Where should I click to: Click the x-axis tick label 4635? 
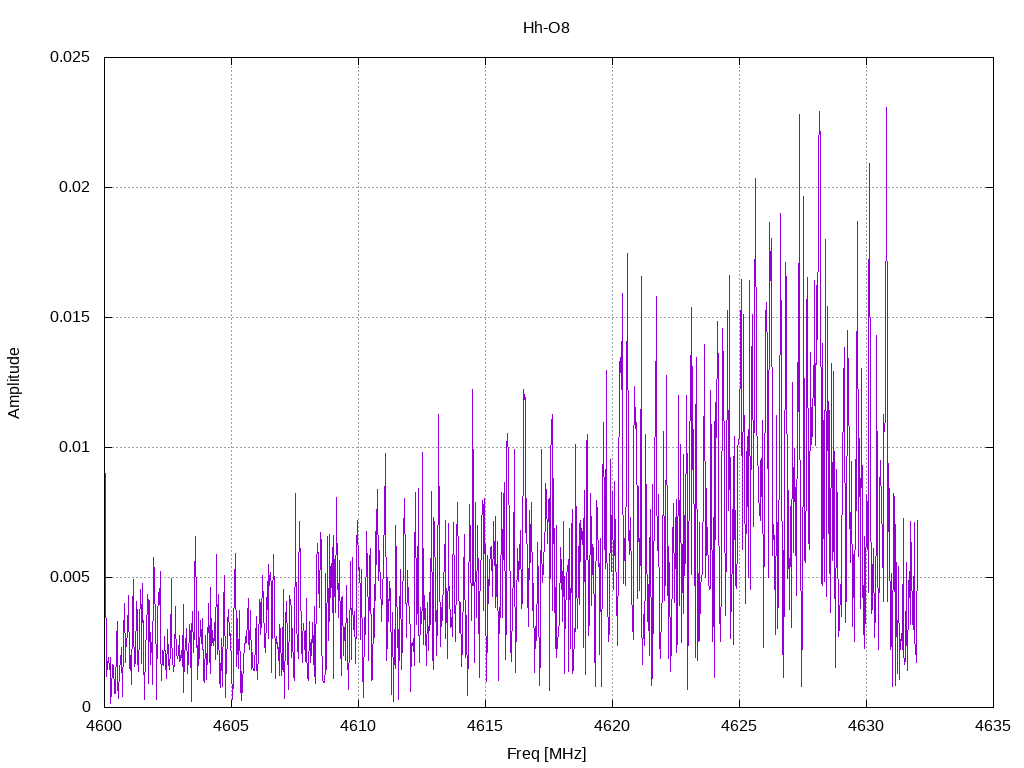tap(993, 726)
